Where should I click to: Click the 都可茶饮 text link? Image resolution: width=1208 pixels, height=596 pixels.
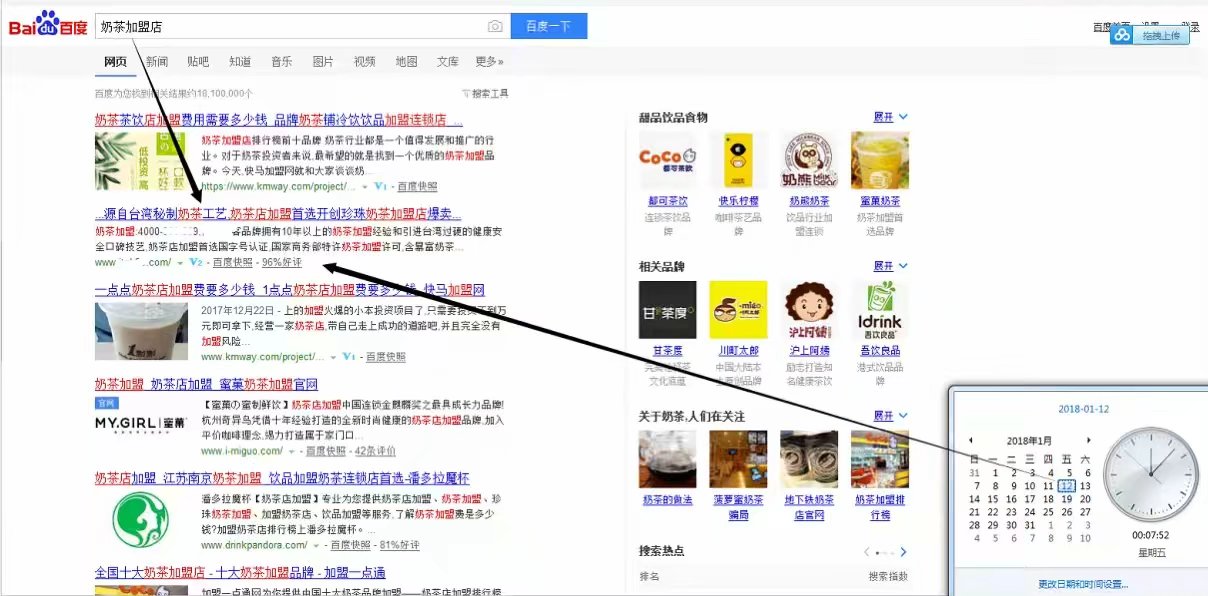668,201
